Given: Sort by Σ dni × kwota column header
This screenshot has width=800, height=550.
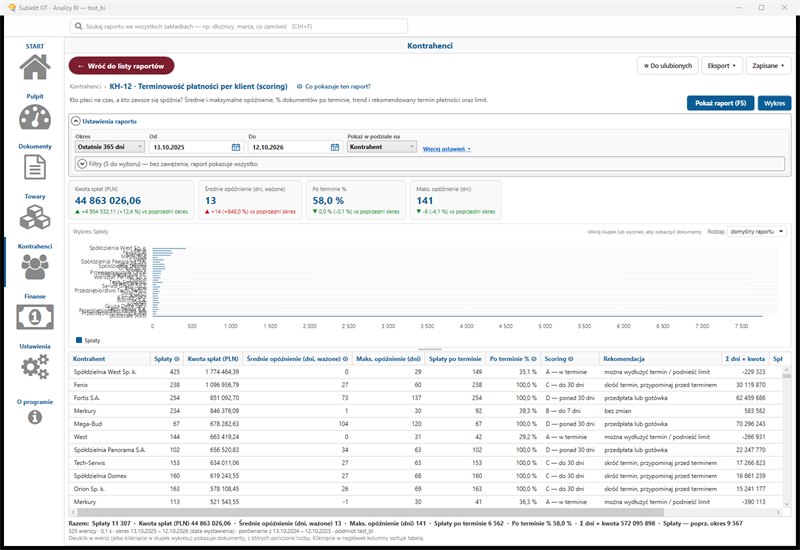Looking at the screenshot, I should tap(745, 359).
